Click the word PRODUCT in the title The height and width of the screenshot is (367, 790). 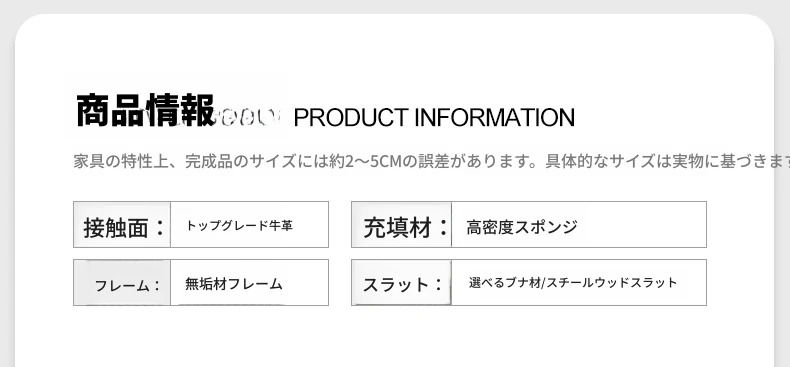pos(351,117)
